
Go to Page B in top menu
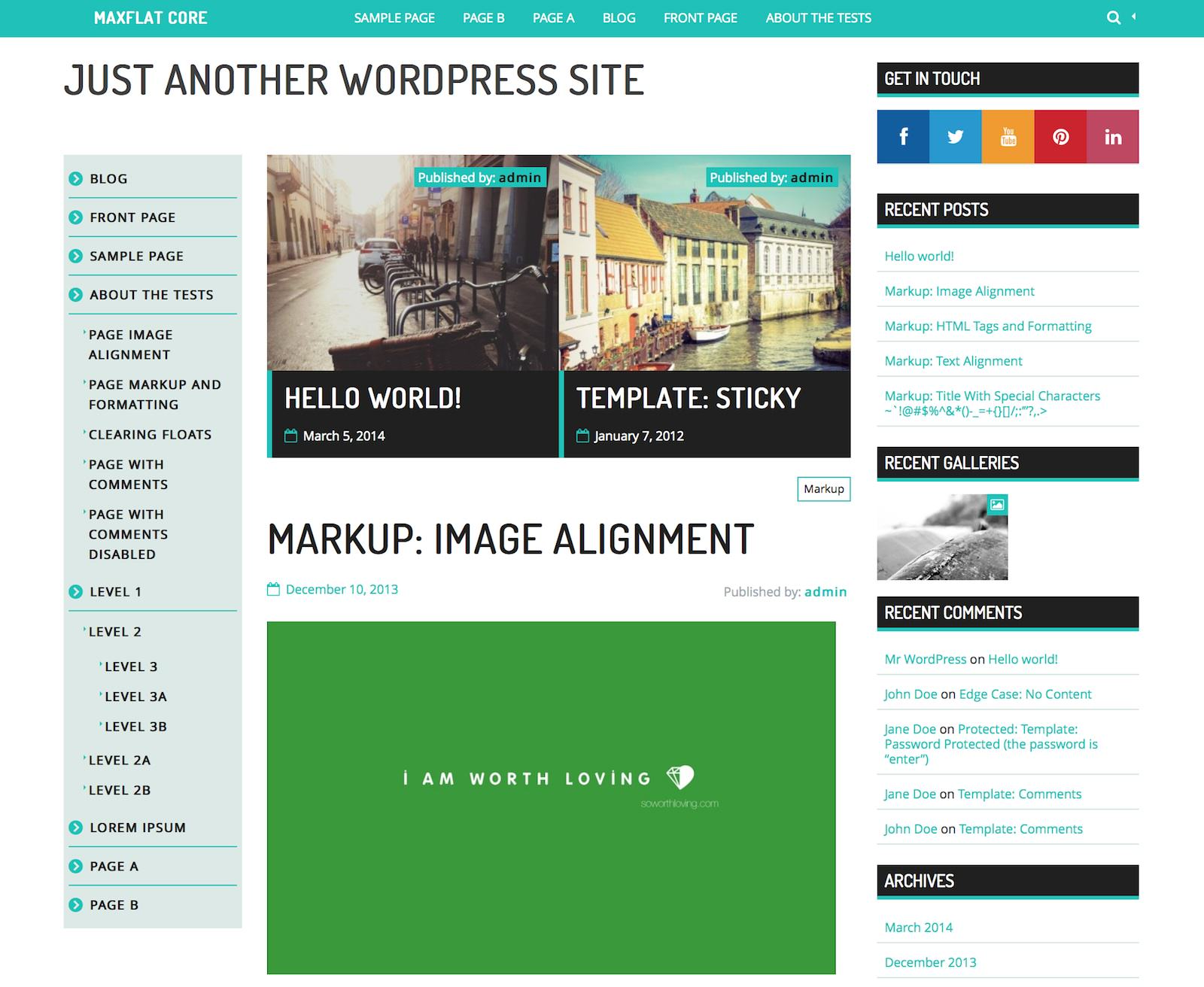click(x=483, y=18)
